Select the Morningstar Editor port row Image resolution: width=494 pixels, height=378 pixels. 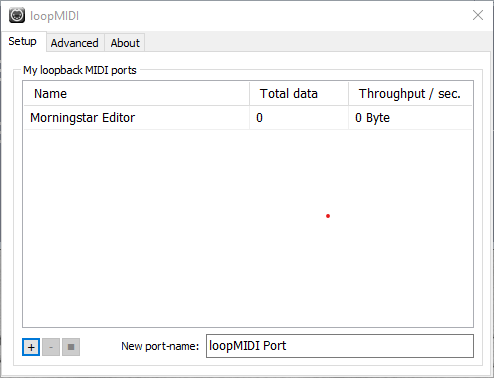pos(248,118)
